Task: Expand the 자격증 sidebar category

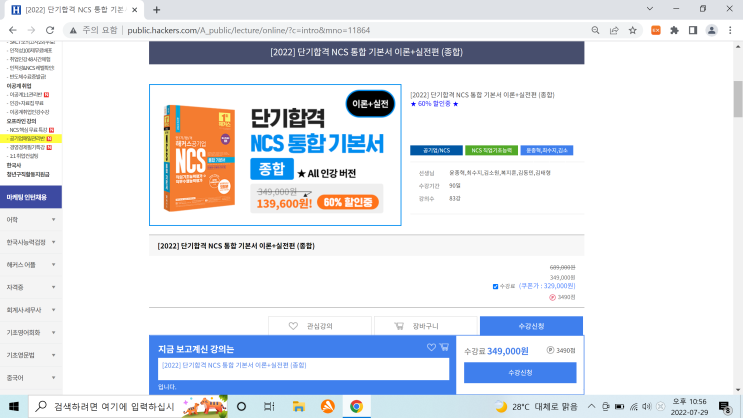Action: point(31,287)
